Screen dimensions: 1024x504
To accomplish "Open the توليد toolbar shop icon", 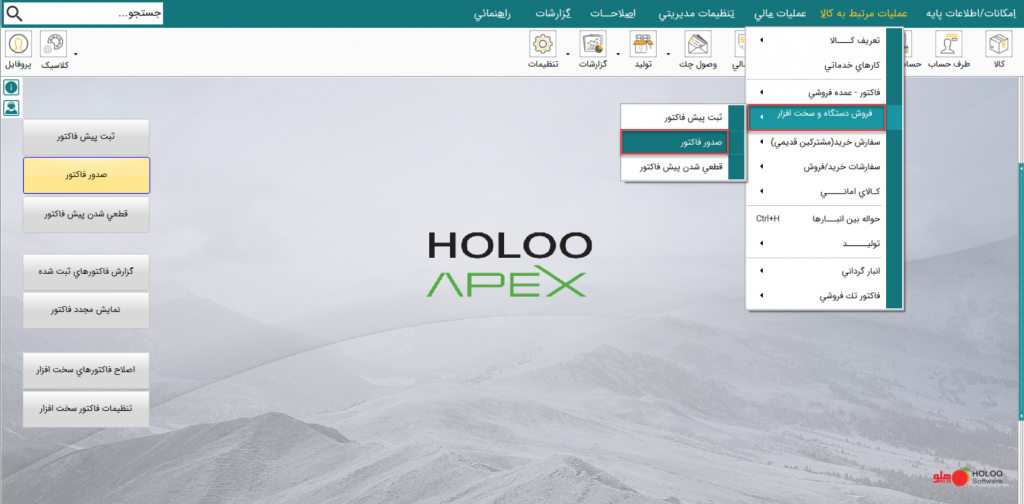I will pyautogui.click(x=643, y=44).
